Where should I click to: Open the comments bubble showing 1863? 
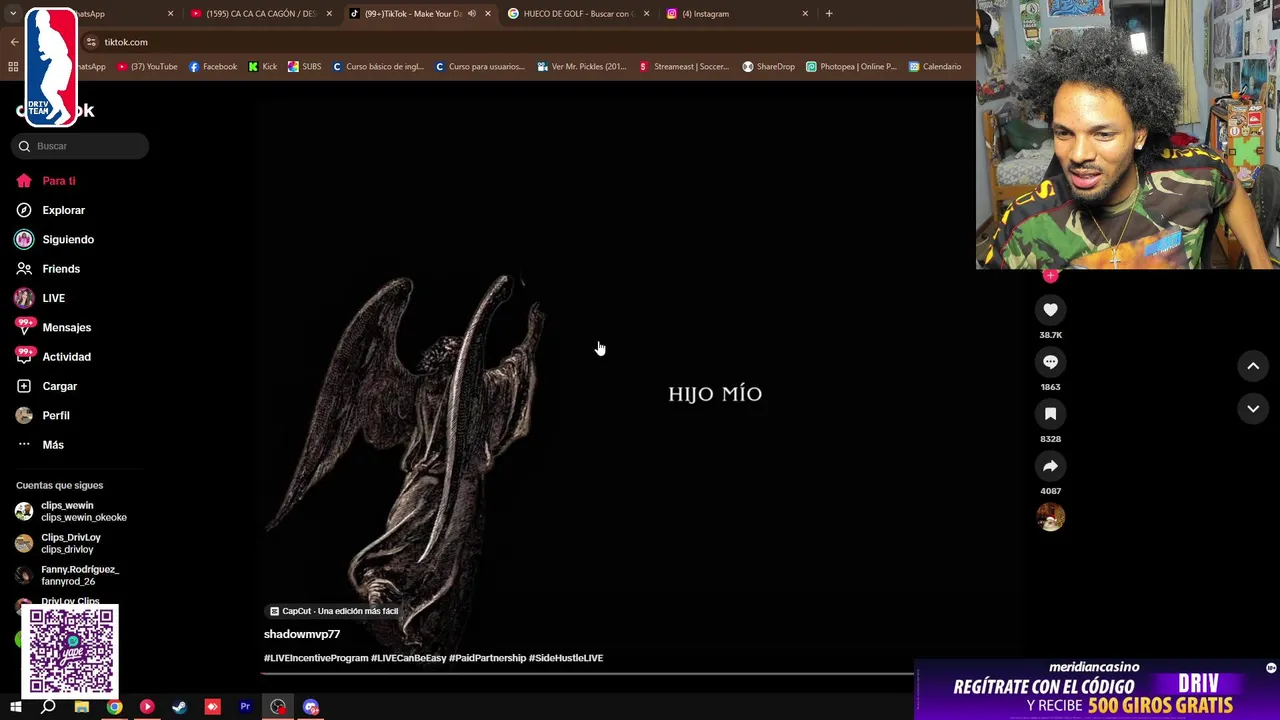pos(1050,362)
